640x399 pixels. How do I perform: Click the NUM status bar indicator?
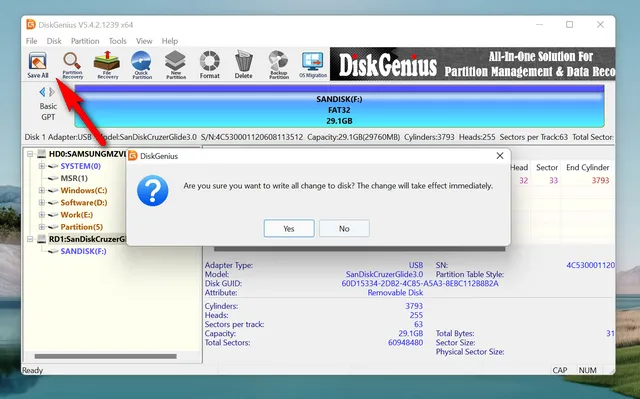[x=587, y=370]
